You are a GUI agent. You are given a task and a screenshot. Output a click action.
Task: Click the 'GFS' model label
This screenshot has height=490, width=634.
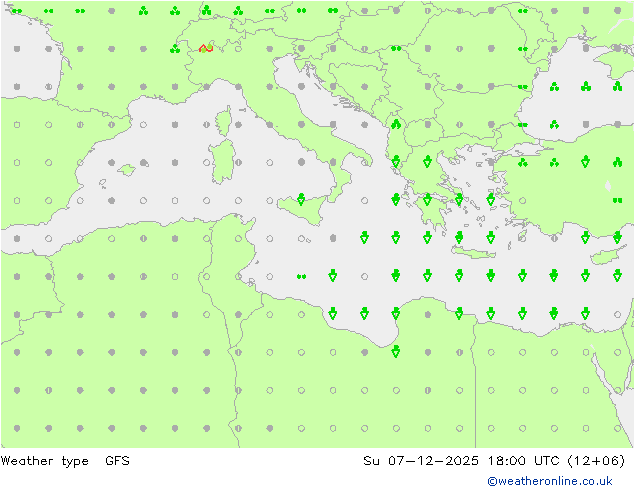click(117, 460)
